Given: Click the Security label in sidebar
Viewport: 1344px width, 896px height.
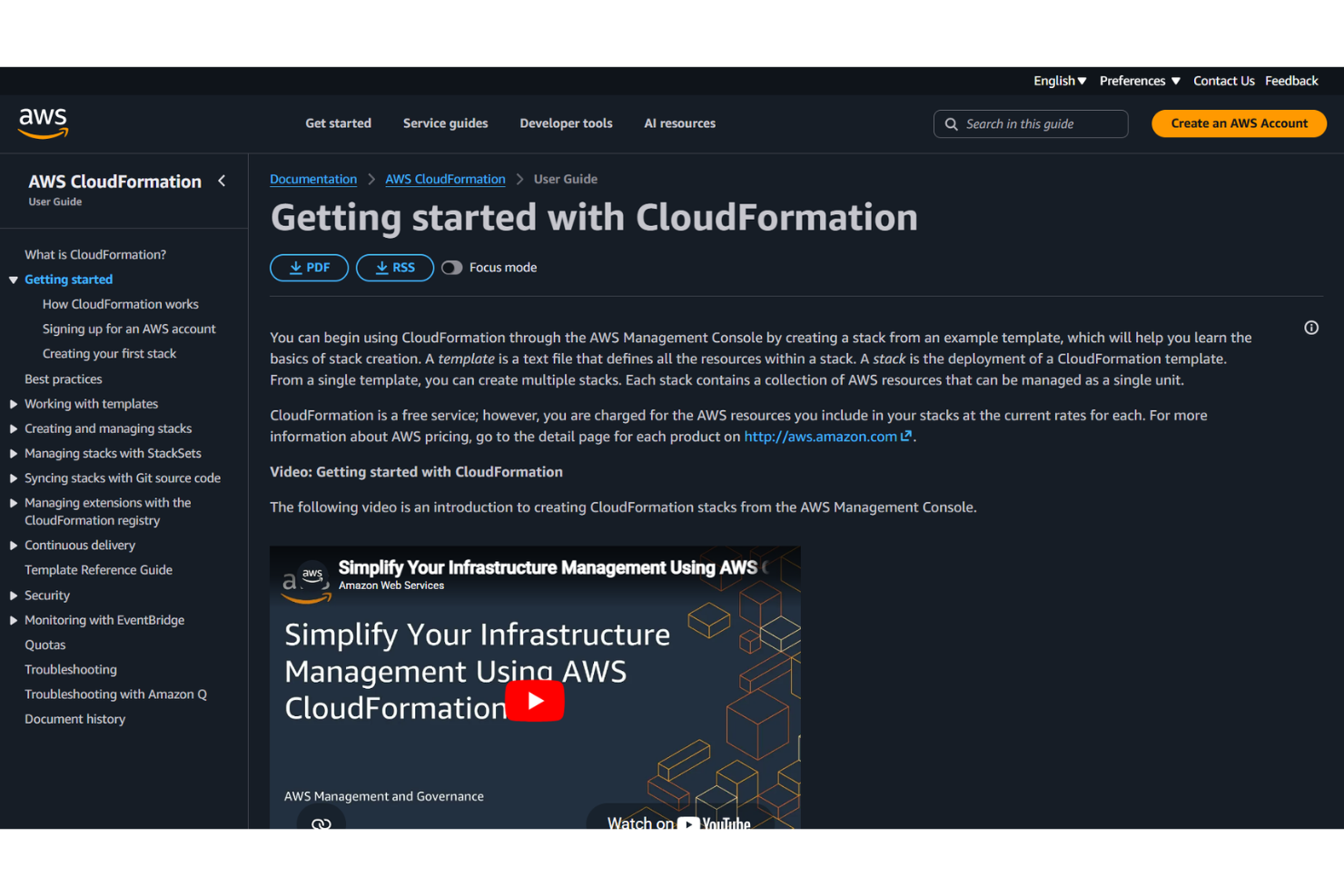Looking at the screenshot, I should pos(47,596).
